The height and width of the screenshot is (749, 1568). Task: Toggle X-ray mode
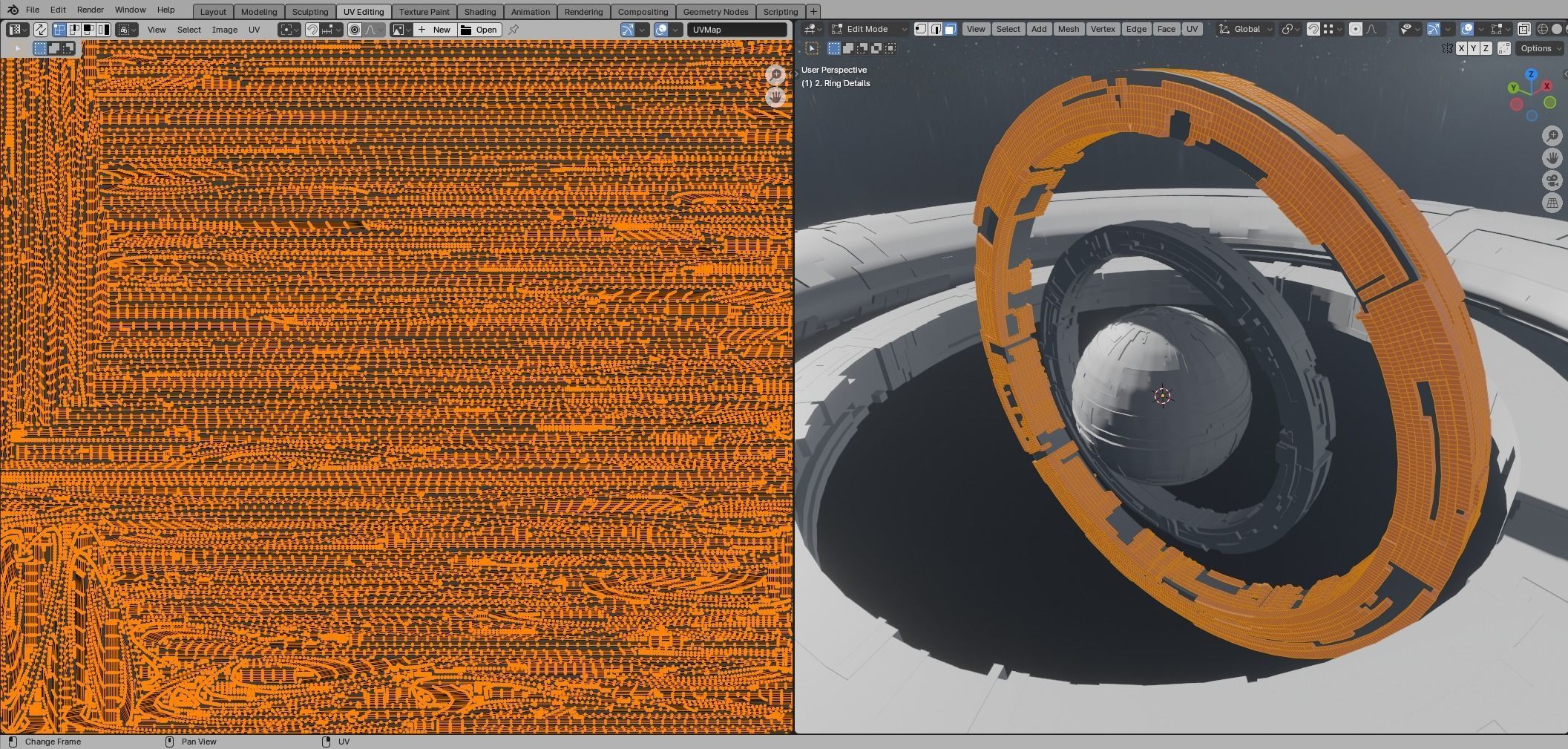pyautogui.click(x=1523, y=29)
